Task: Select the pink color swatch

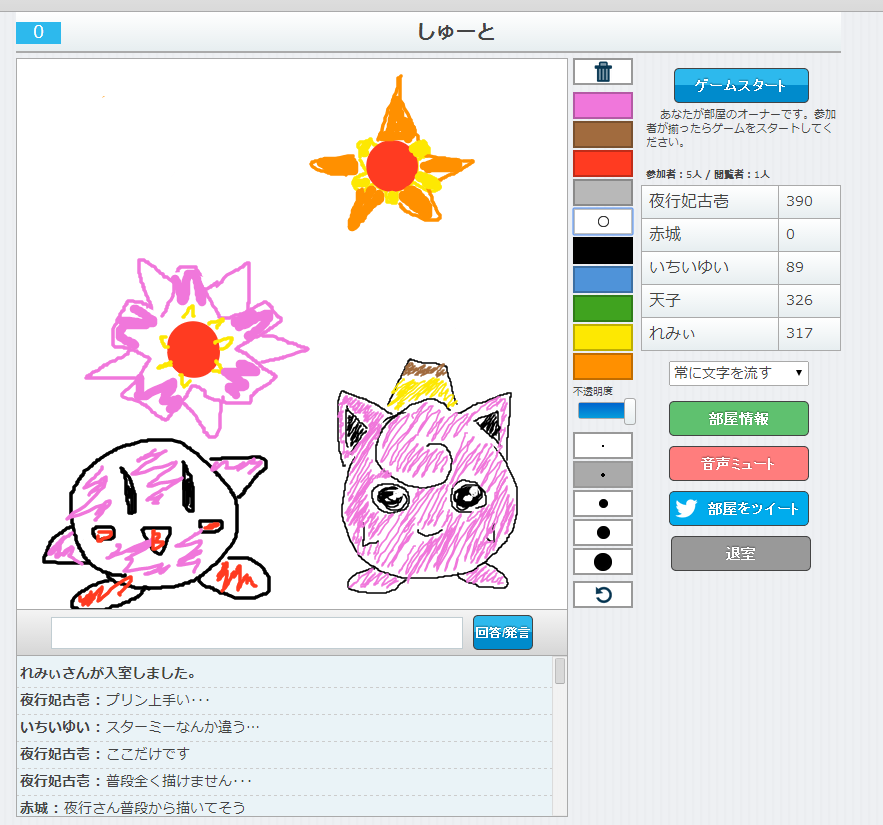Action: (x=603, y=105)
